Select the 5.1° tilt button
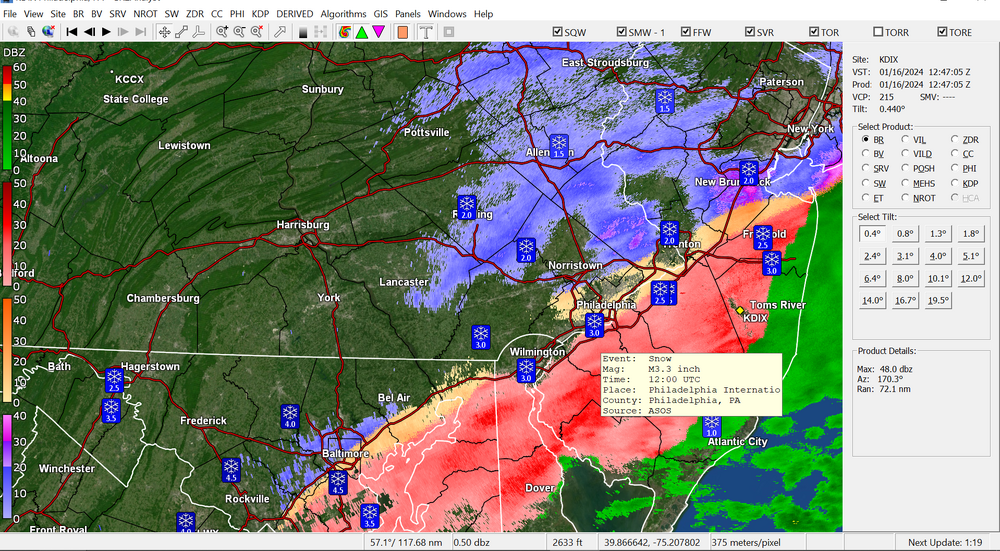1000x551 pixels. point(971,256)
